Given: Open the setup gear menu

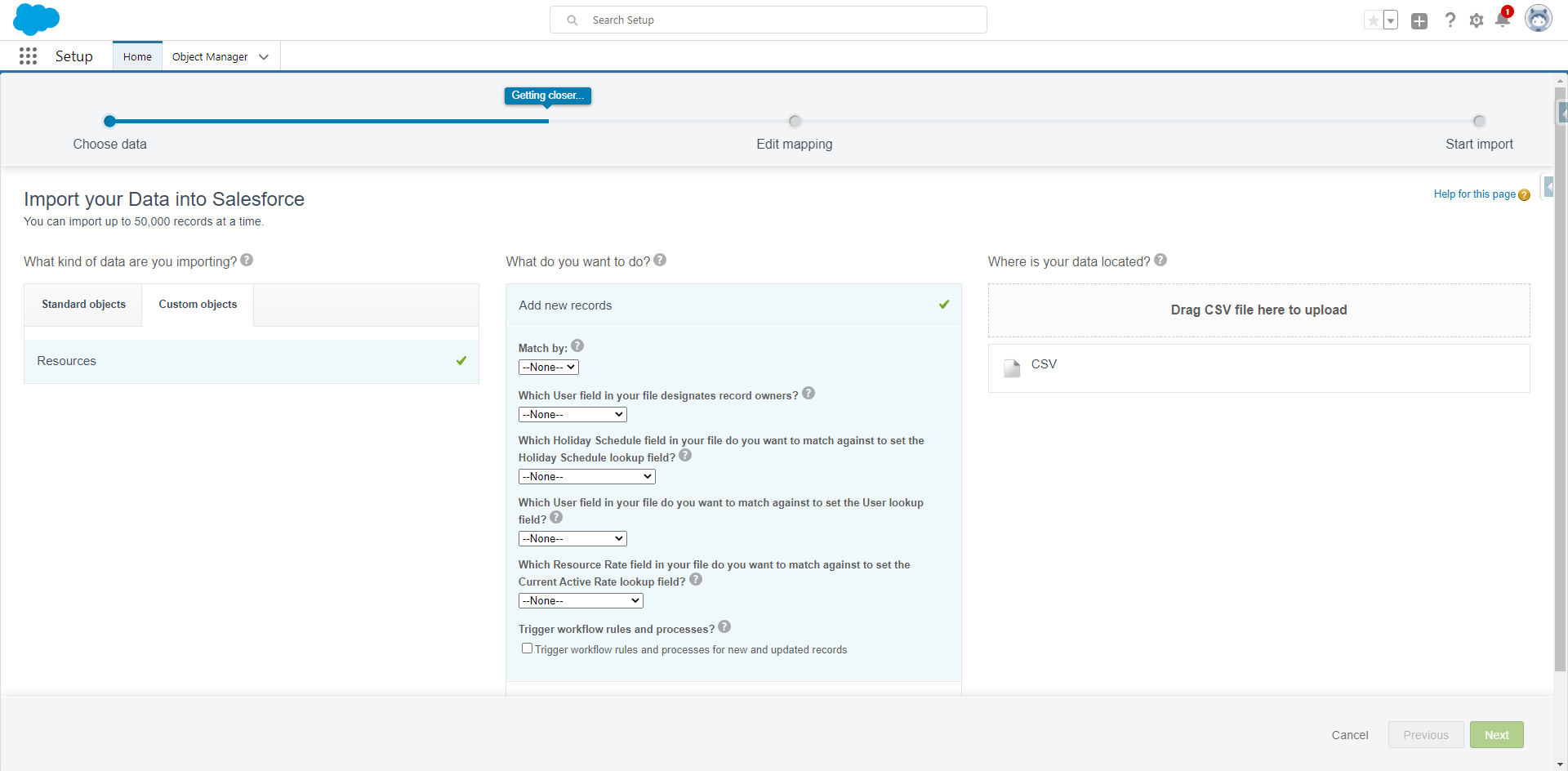Looking at the screenshot, I should click(1477, 20).
